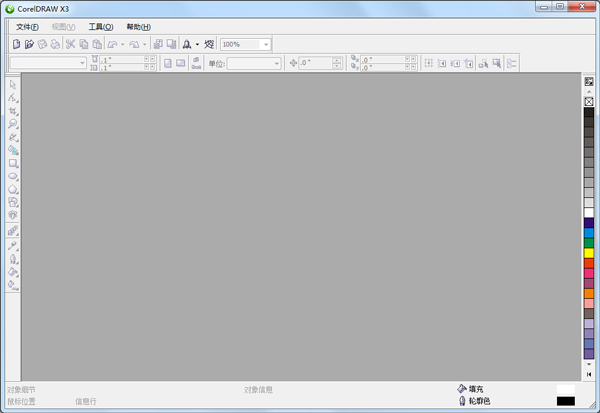Select the Outline pen tool
Viewport: 600px width, 413px height.
[x=13, y=259]
